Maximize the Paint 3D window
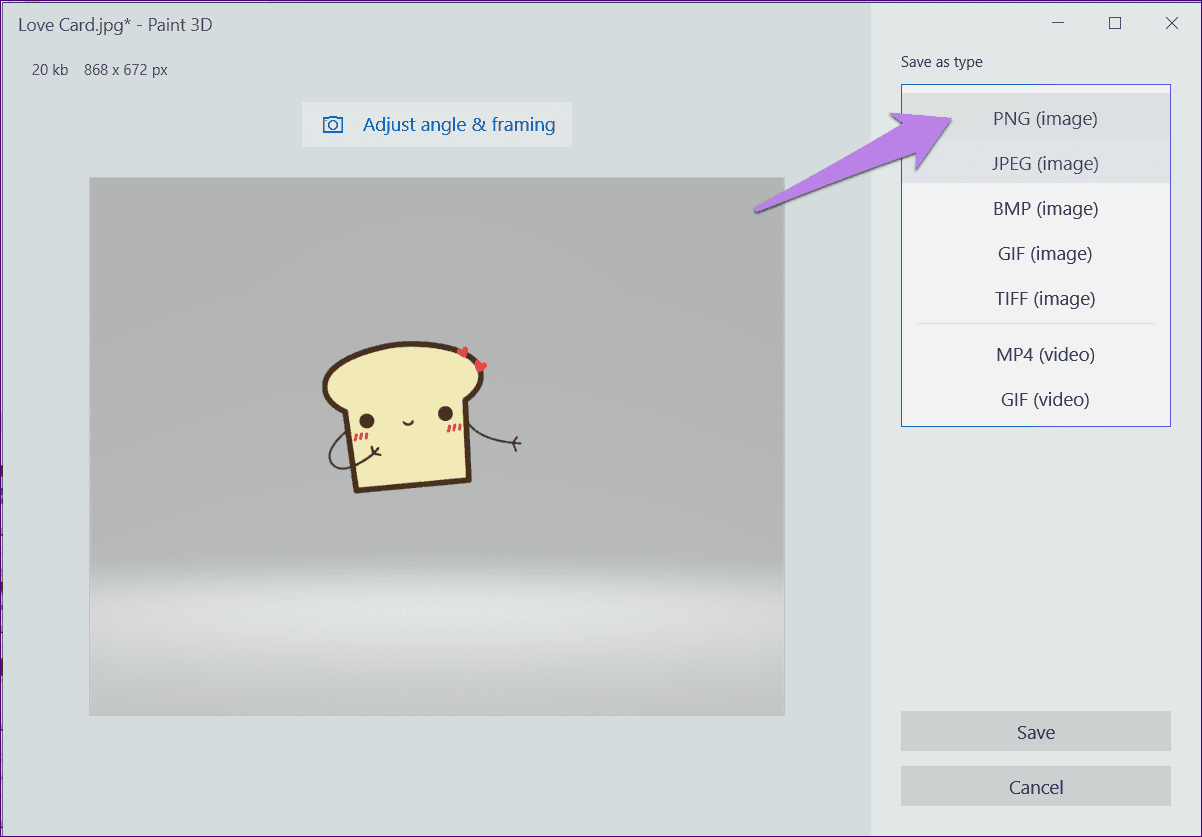Screen dimensions: 1202x837 [x=1115, y=24]
